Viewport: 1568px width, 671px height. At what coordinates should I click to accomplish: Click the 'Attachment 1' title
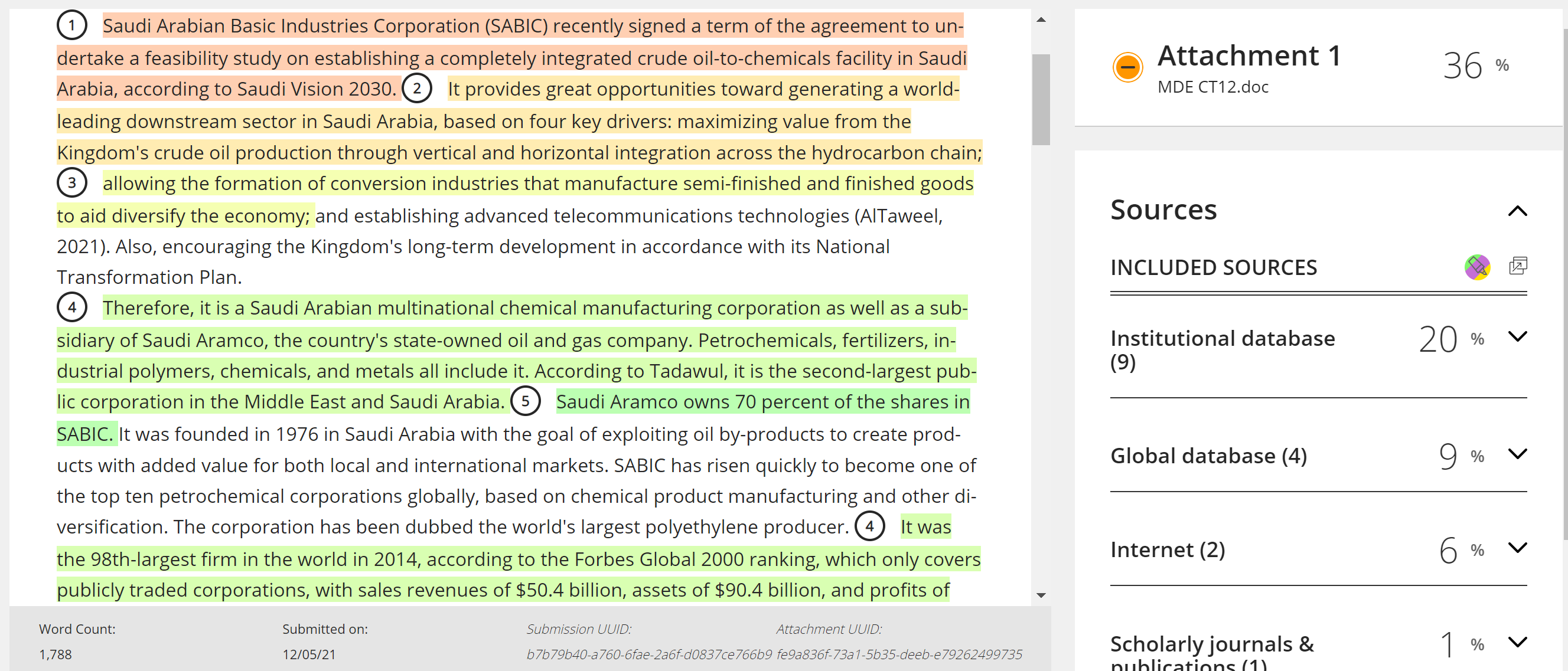coord(1249,56)
